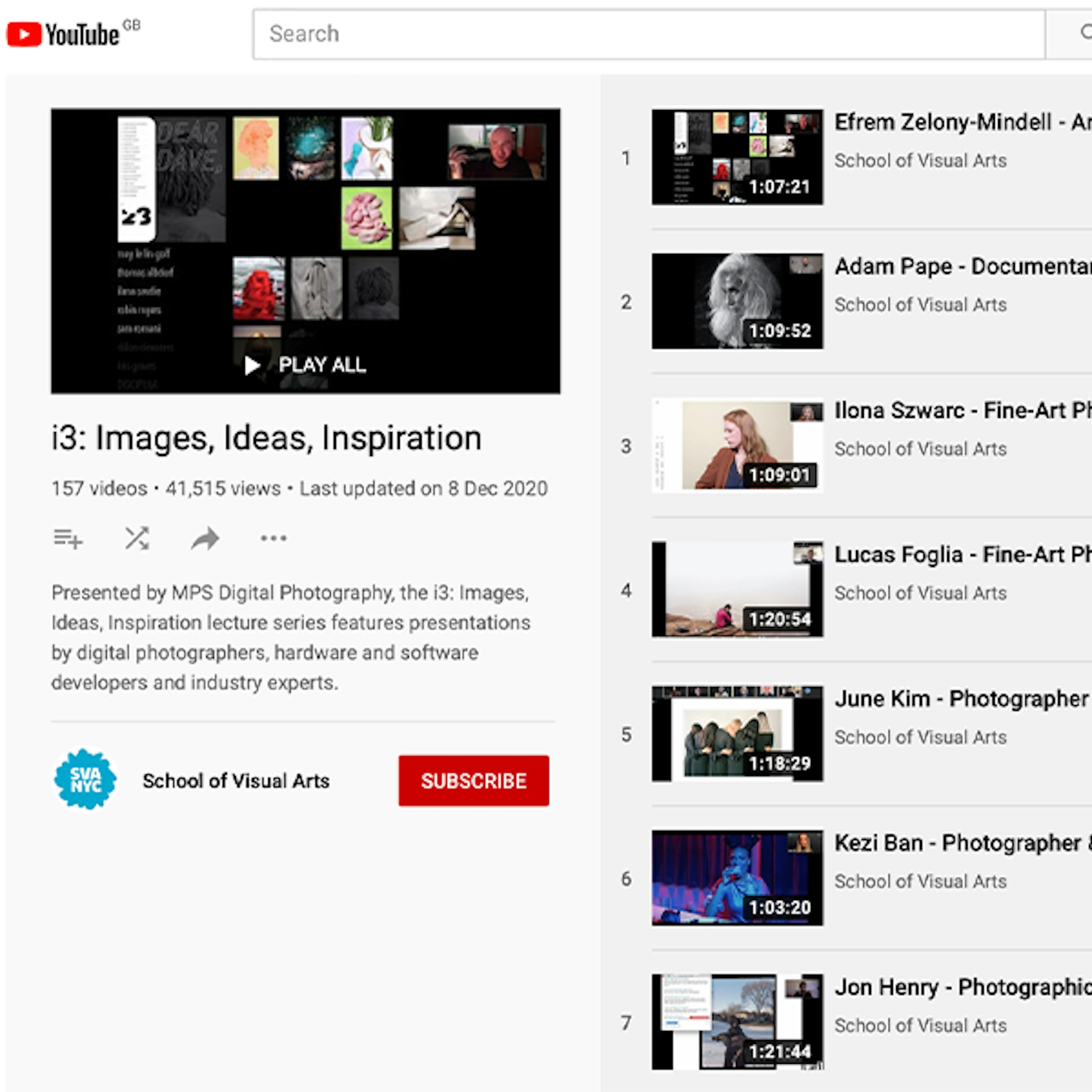Screen dimensions: 1092x1092
Task: Share the playlist using the arrow icon
Action: click(205, 539)
